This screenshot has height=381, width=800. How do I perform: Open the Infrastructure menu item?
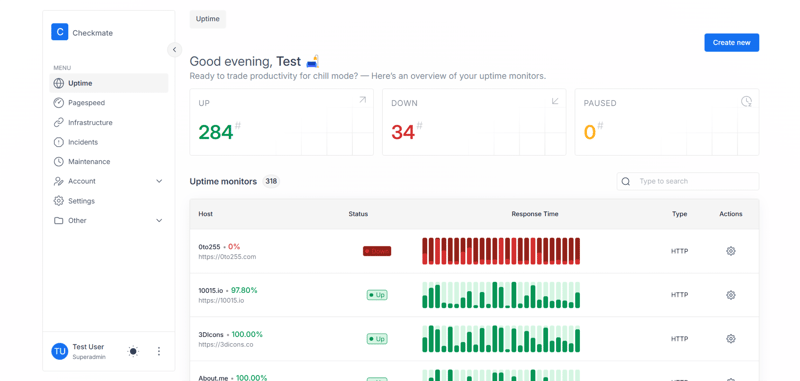coord(109,122)
